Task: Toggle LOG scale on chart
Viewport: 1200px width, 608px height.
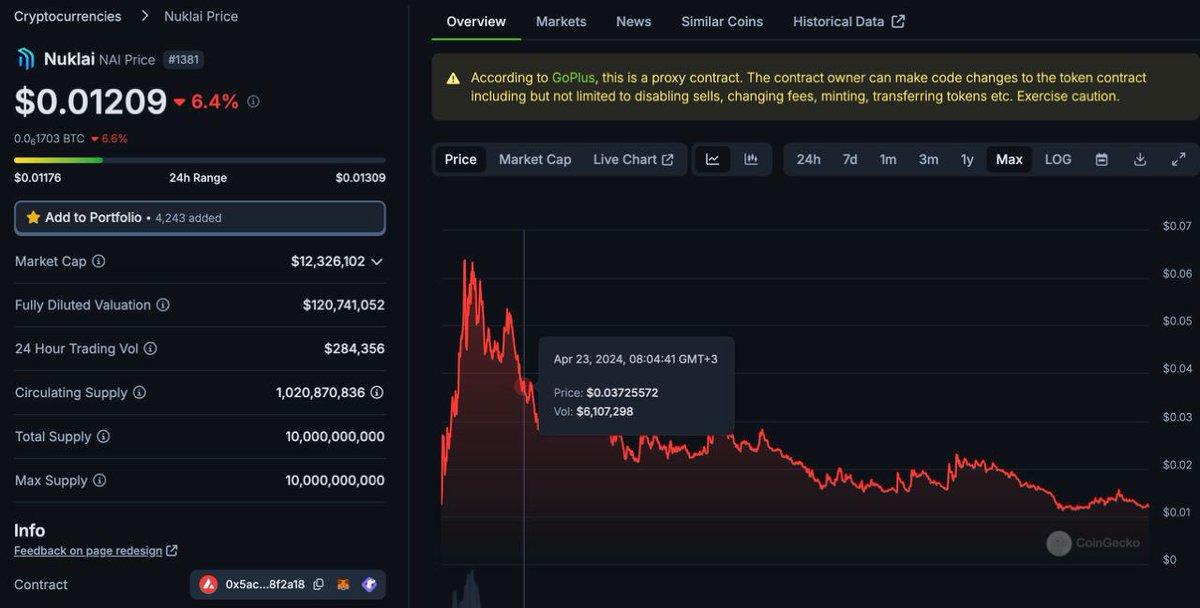Action: click(1058, 160)
